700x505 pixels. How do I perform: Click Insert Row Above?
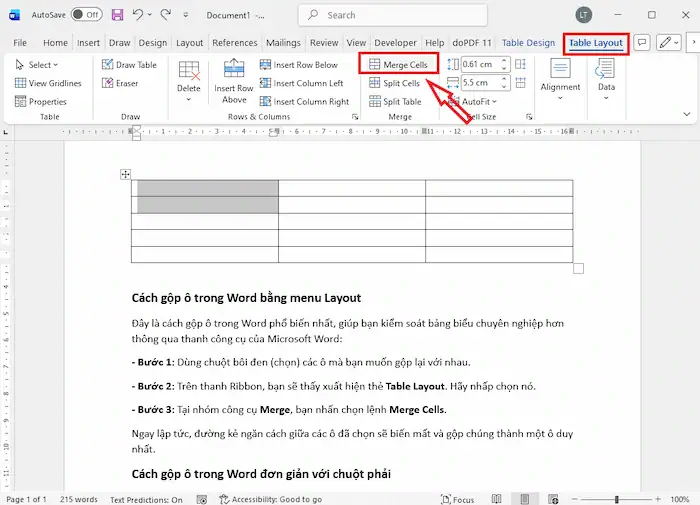point(233,81)
